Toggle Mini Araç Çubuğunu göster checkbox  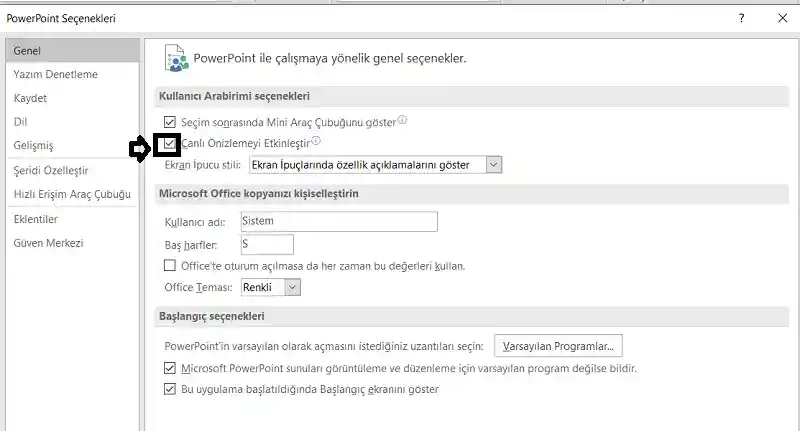tap(169, 122)
